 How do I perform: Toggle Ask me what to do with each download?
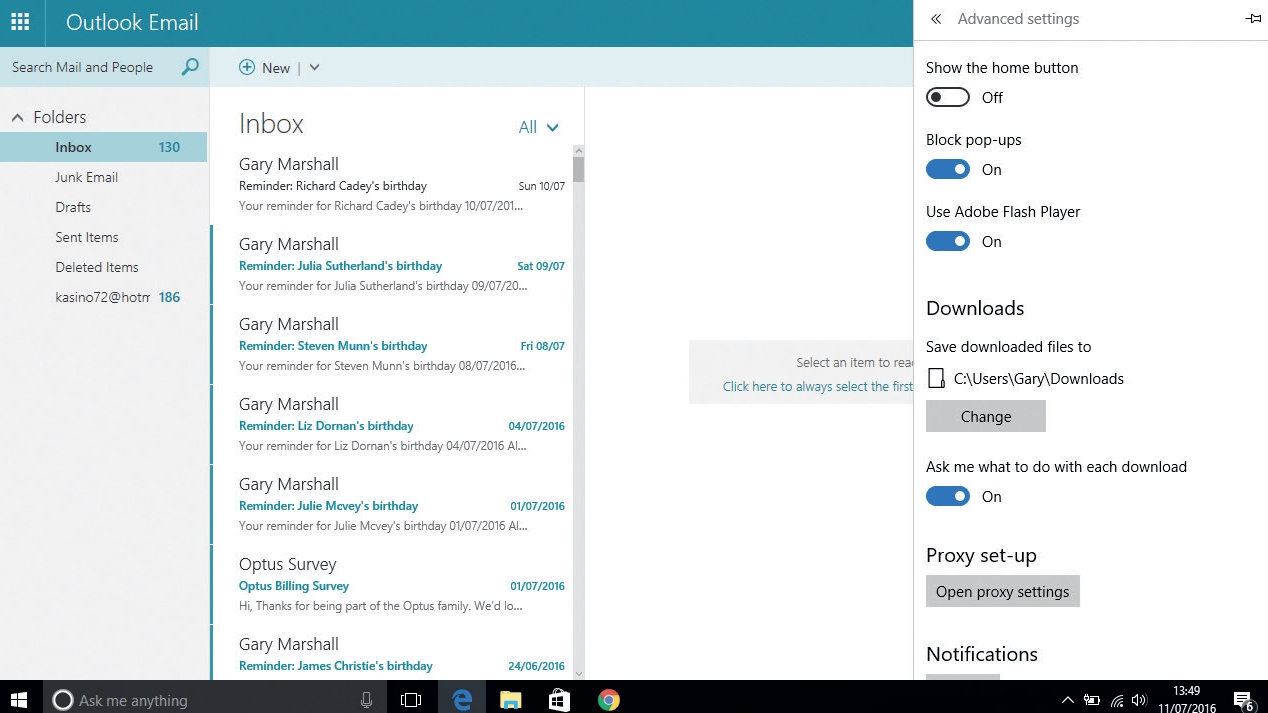click(x=948, y=496)
